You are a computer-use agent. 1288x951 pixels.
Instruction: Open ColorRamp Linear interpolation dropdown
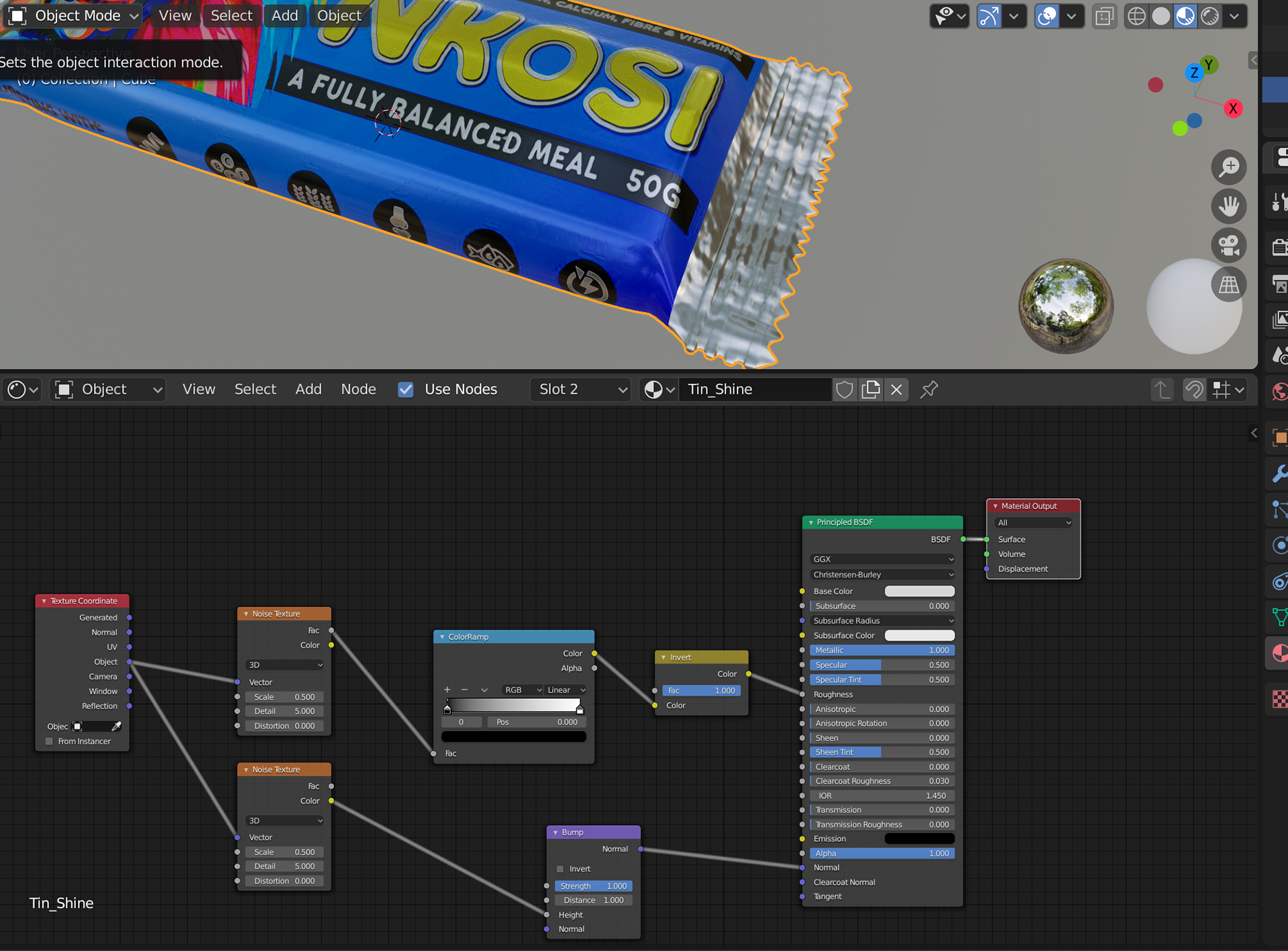coord(566,690)
